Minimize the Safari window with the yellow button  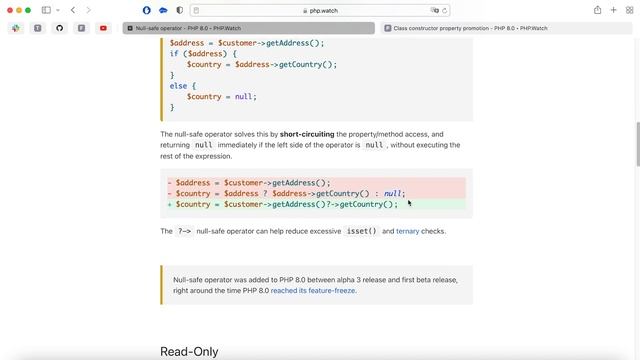(x=19, y=10)
